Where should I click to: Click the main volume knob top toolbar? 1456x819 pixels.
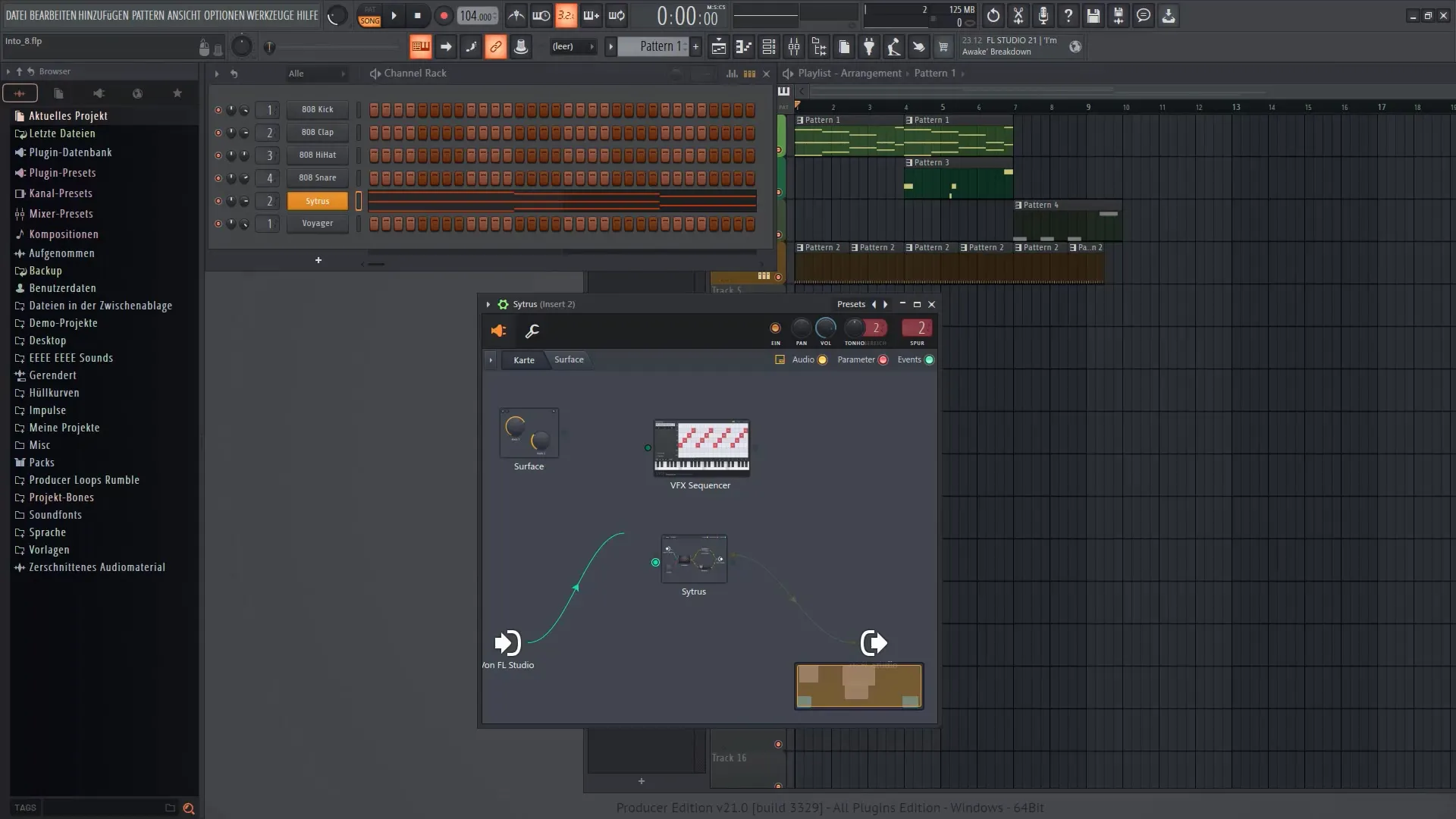coord(336,15)
